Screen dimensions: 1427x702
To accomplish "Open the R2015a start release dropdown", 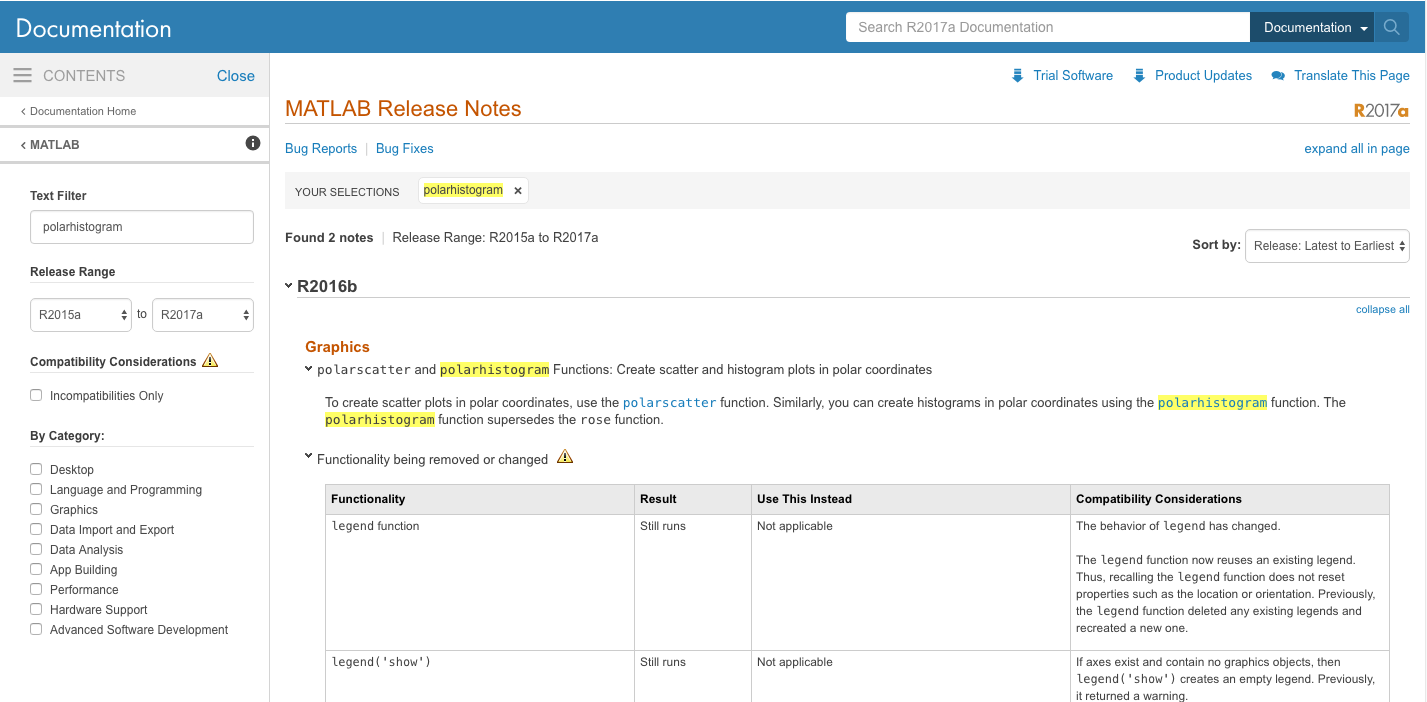I will pos(80,314).
